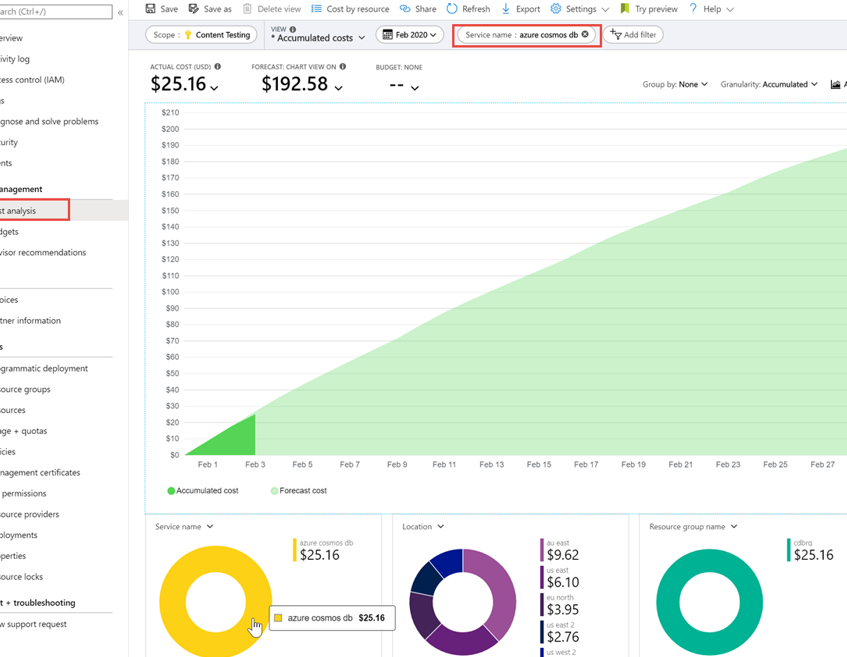The width and height of the screenshot is (847, 657).
Task: Click the Add filter button
Action: point(632,34)
